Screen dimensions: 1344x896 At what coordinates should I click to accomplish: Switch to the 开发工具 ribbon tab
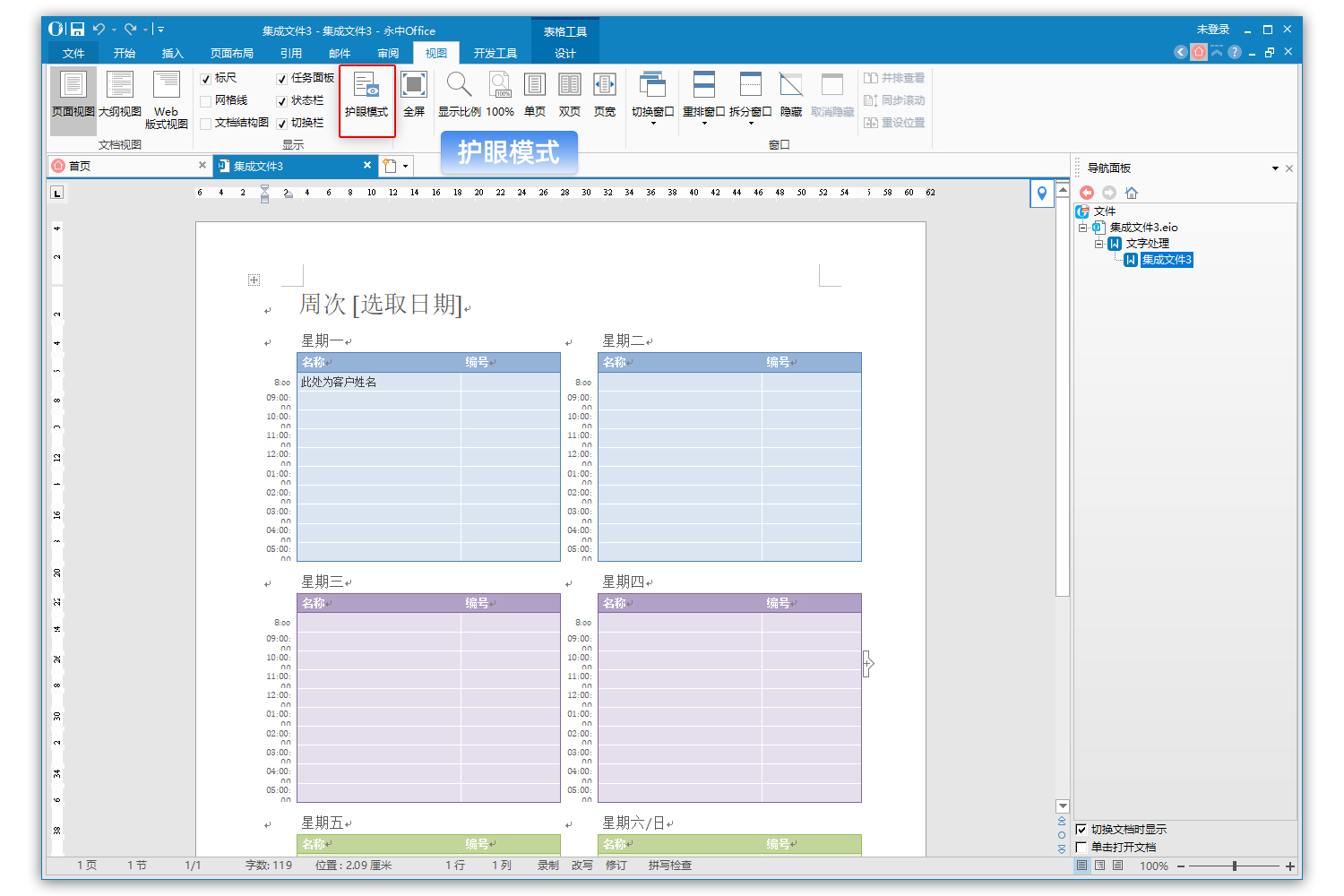[x=495, y=52]
